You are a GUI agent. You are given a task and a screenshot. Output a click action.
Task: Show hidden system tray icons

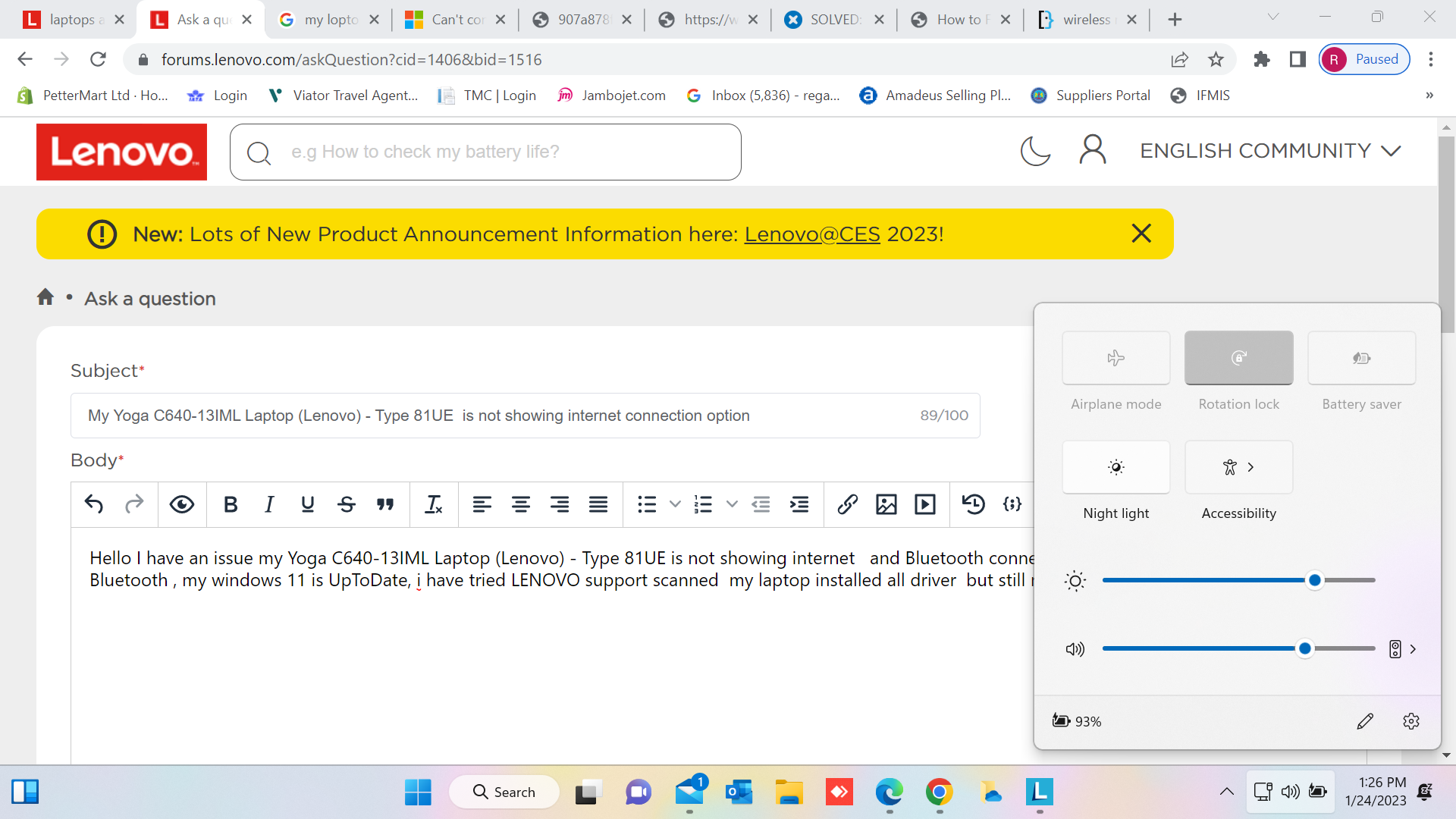[x=1226, y=792]
